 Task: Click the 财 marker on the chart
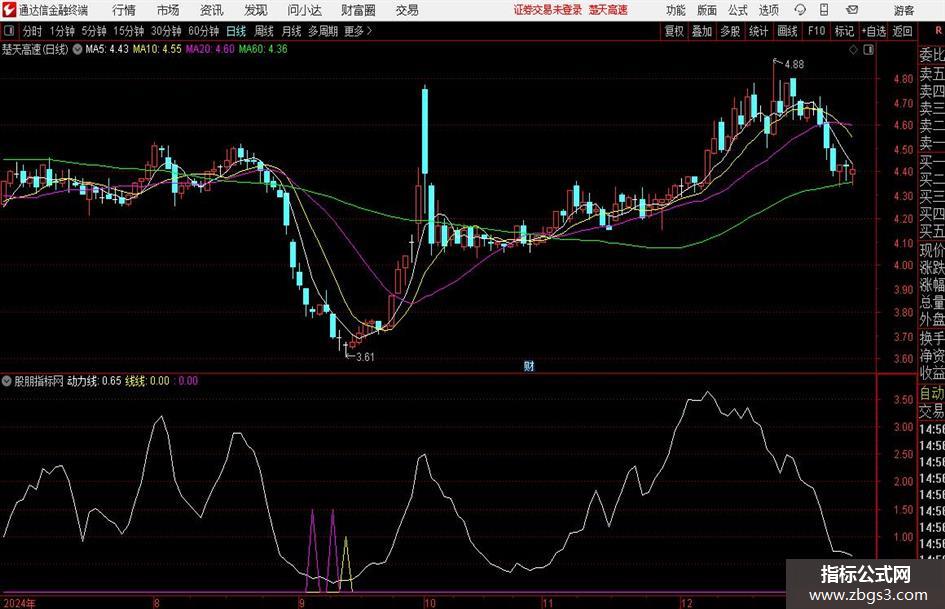(529, 365)
